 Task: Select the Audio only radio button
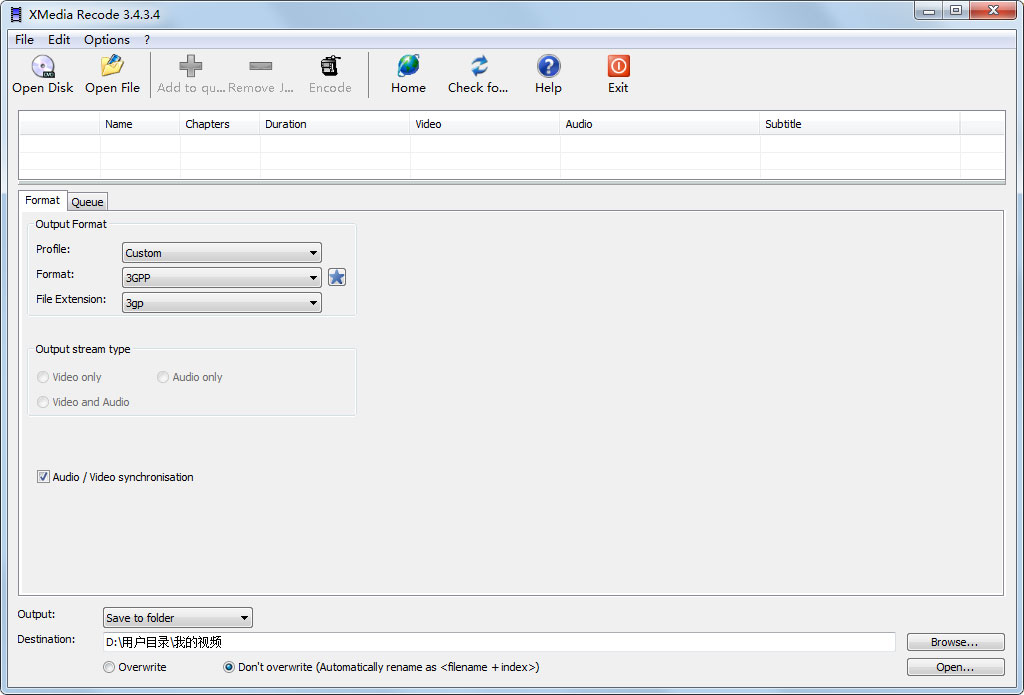point(163,377)
